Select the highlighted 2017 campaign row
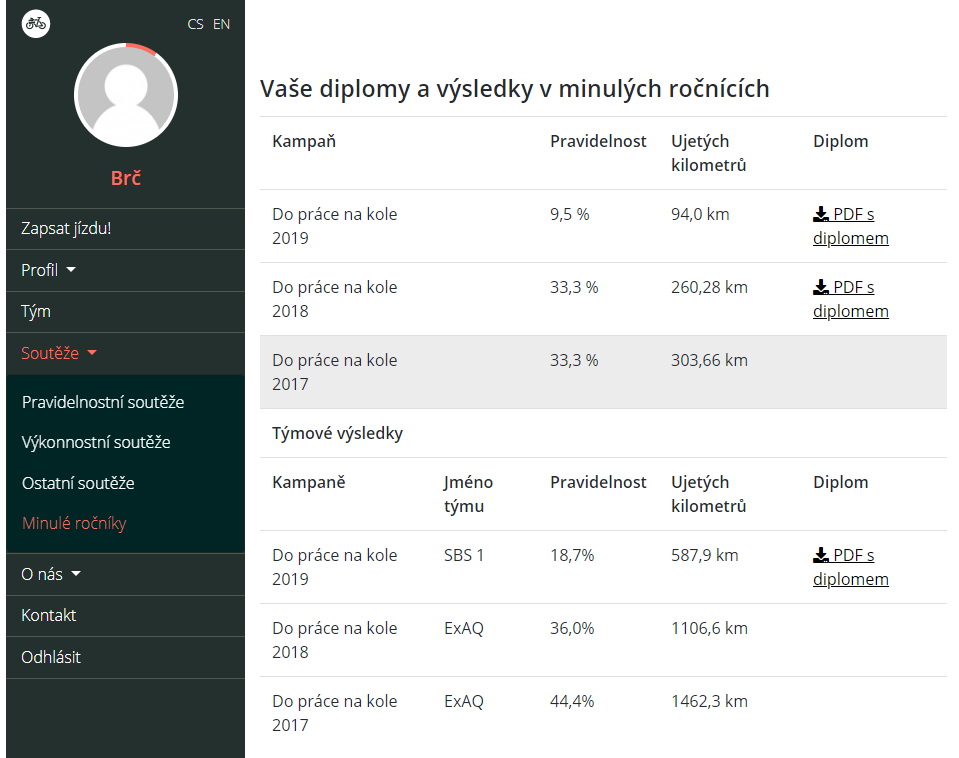Viewport: 959px width, 758px height. point(603,372)
